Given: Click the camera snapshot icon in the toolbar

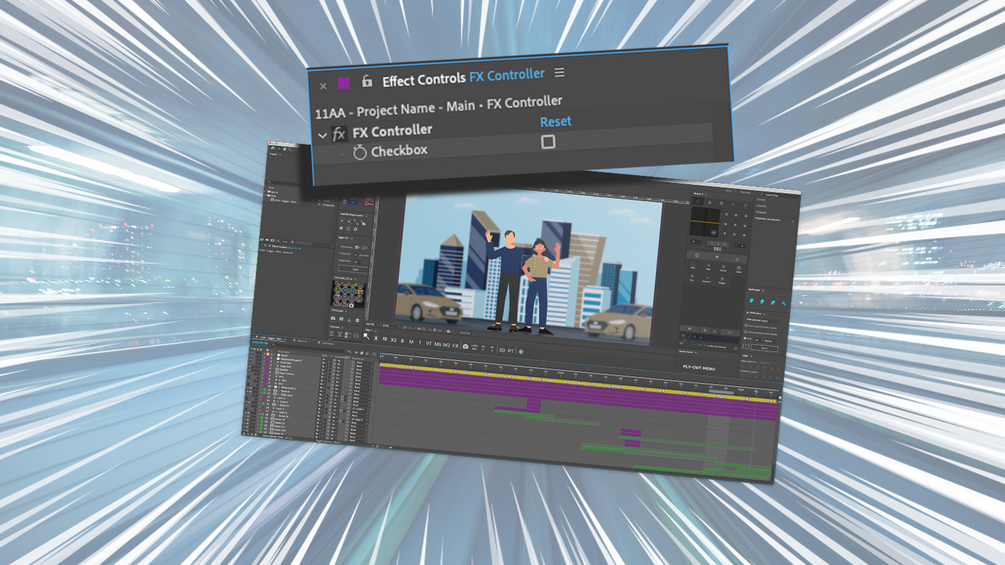Looking at the screenshot, I should pos(465,347).
